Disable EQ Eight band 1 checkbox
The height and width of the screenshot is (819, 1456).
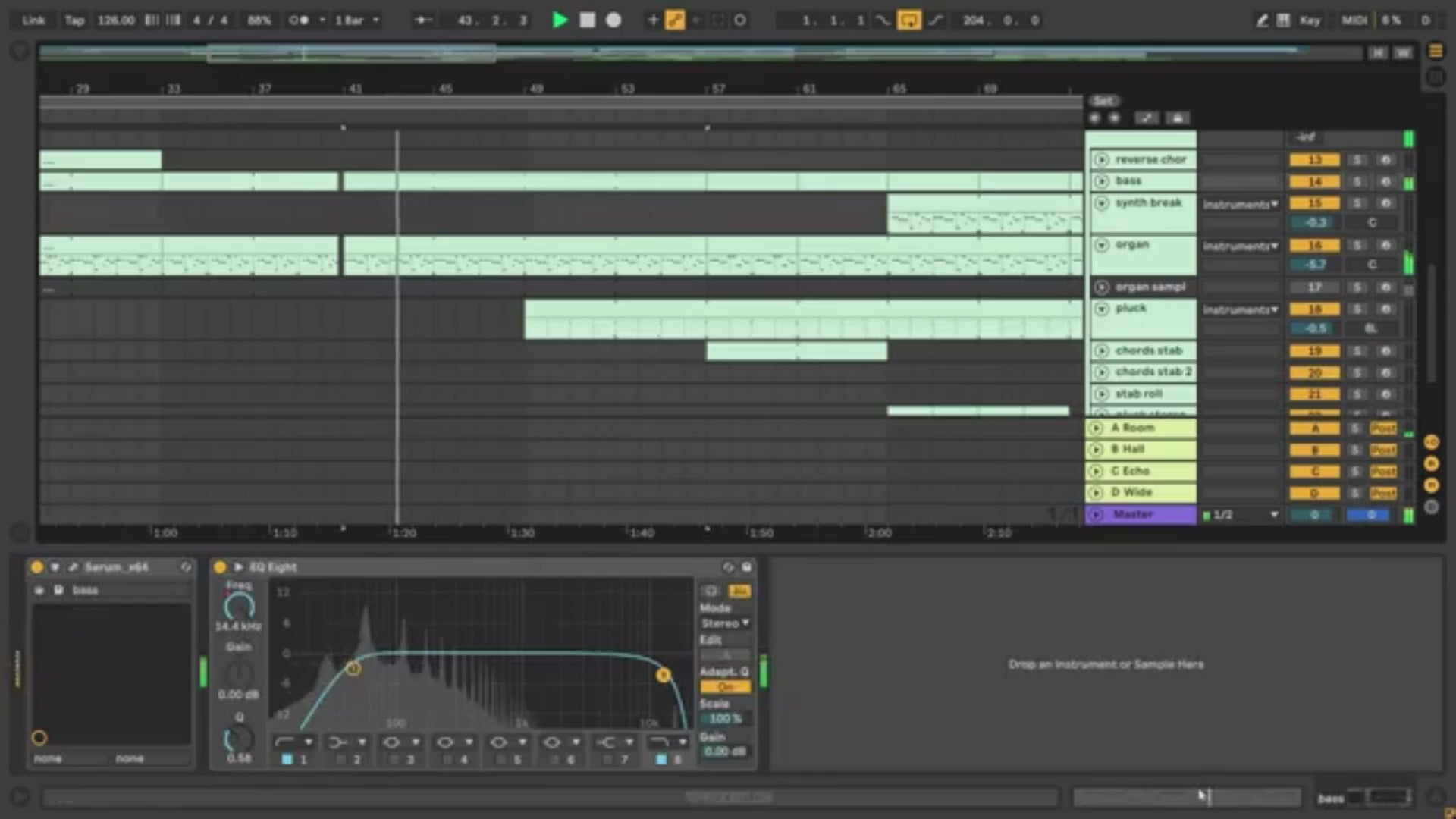(x=287, y=760)
